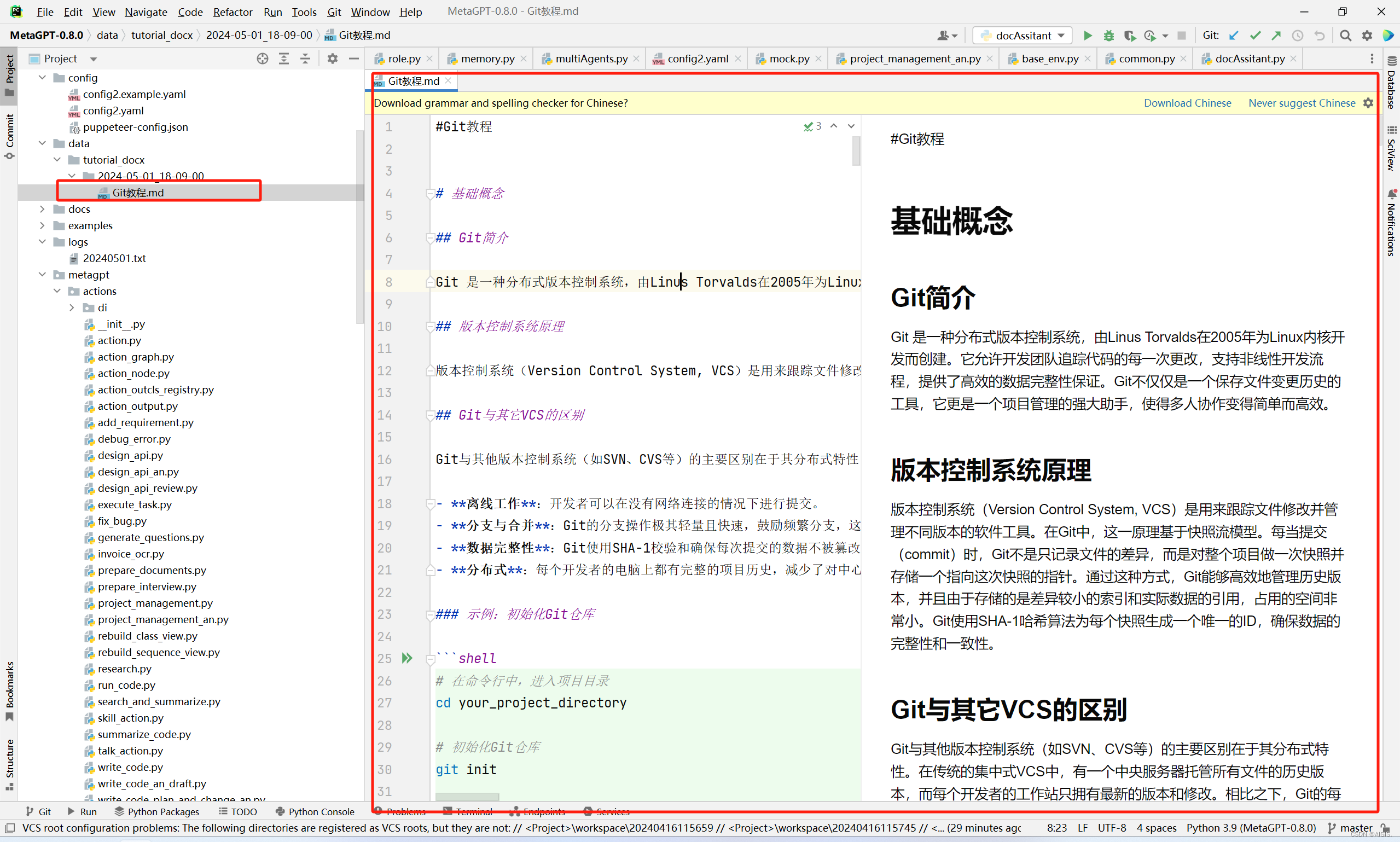The image size is (1400, 842).
Task: Click the Project tree scrollbar
Action: 359,227
